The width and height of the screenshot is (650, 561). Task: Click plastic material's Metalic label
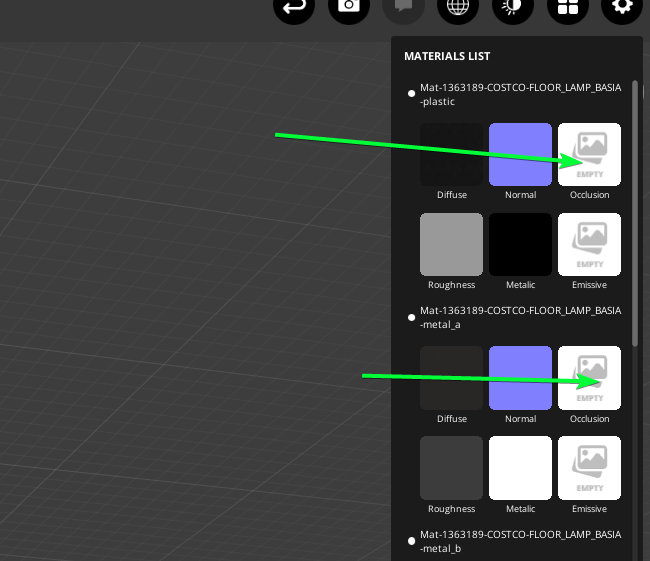(x=521, y=285)
